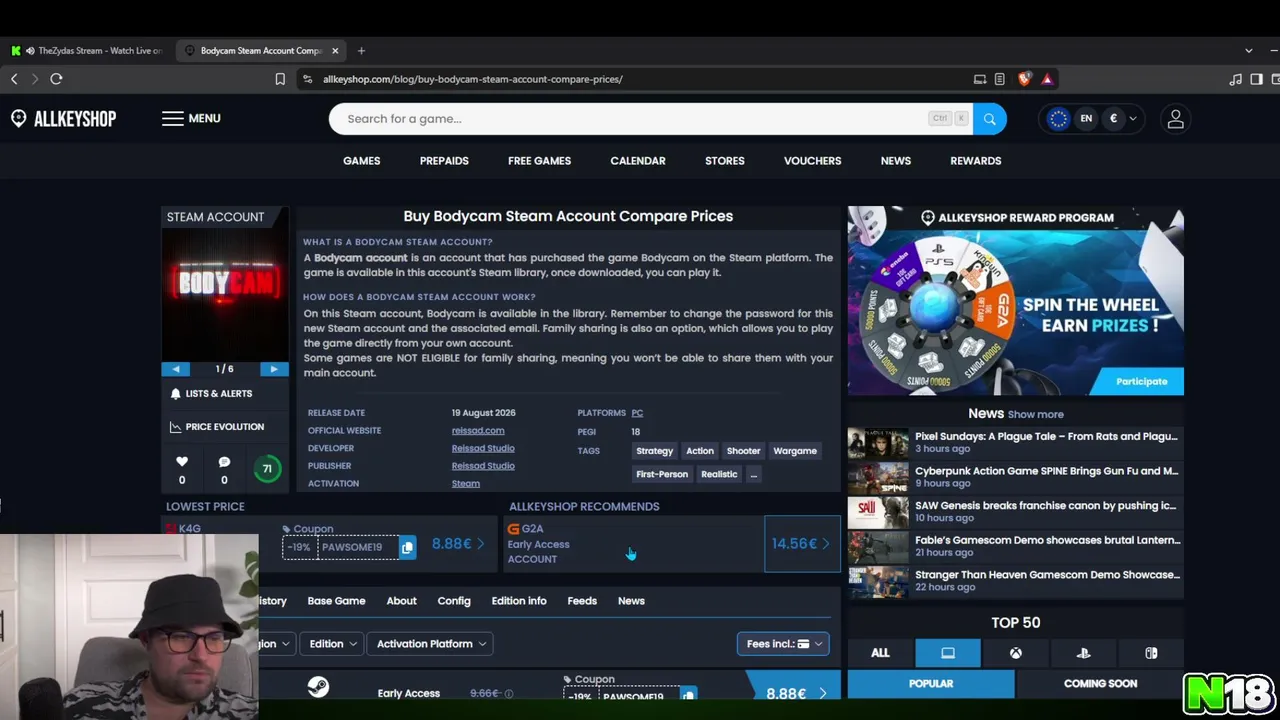Open the PREPAIDS menu

point(444,161)
